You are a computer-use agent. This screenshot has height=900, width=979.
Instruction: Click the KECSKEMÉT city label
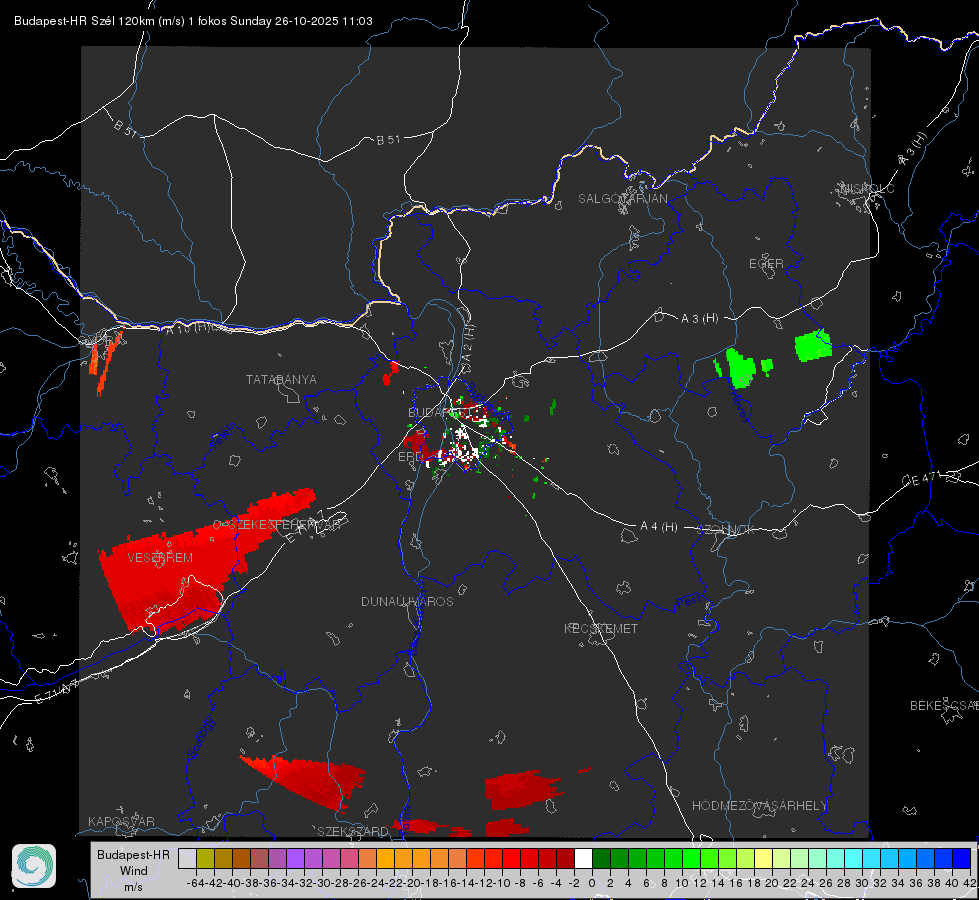(x=601, y=628)
